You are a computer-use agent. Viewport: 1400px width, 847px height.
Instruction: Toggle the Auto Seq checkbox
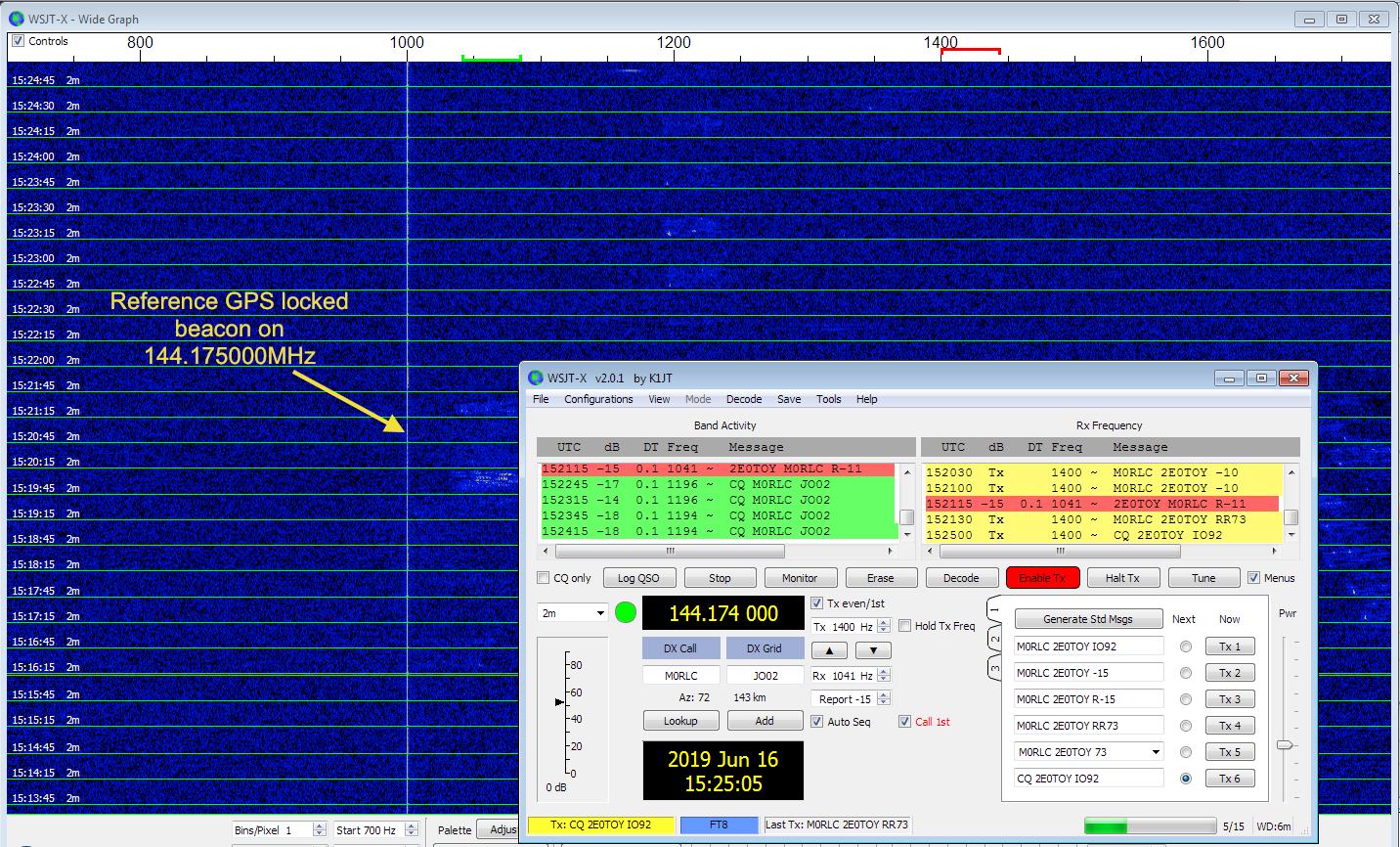click(x=817, y=722)
